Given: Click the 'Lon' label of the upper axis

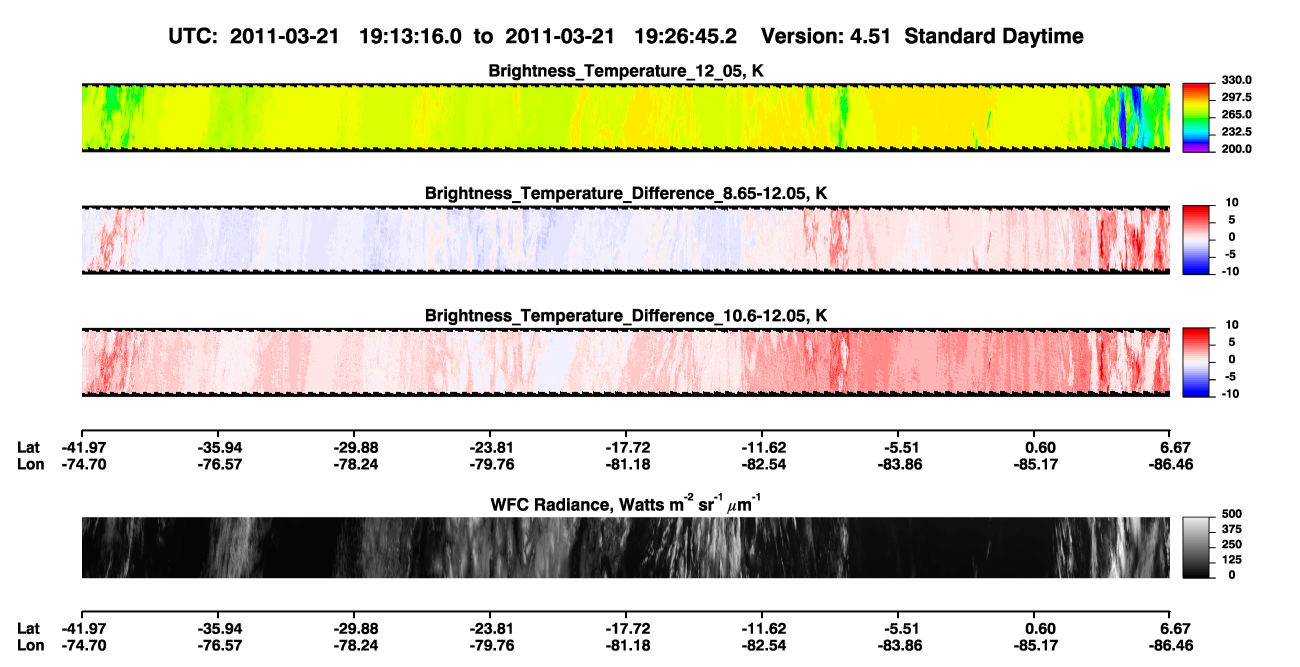Looking at the screenshot, I should [x=30, y=464].
